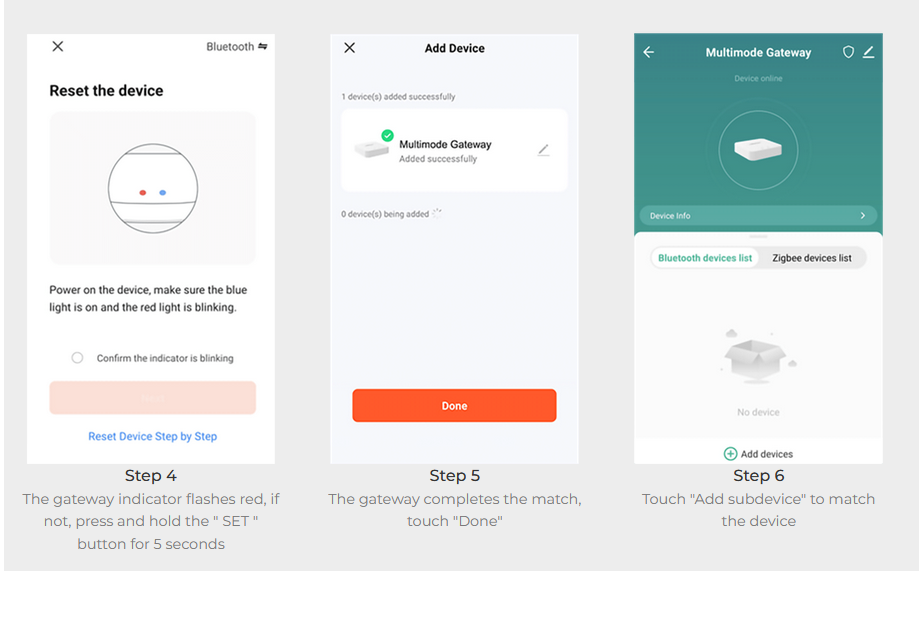919x624 pixels.
Task: Edit the Multimode Gateway name pencil
Action: click(x=543, y=151)
